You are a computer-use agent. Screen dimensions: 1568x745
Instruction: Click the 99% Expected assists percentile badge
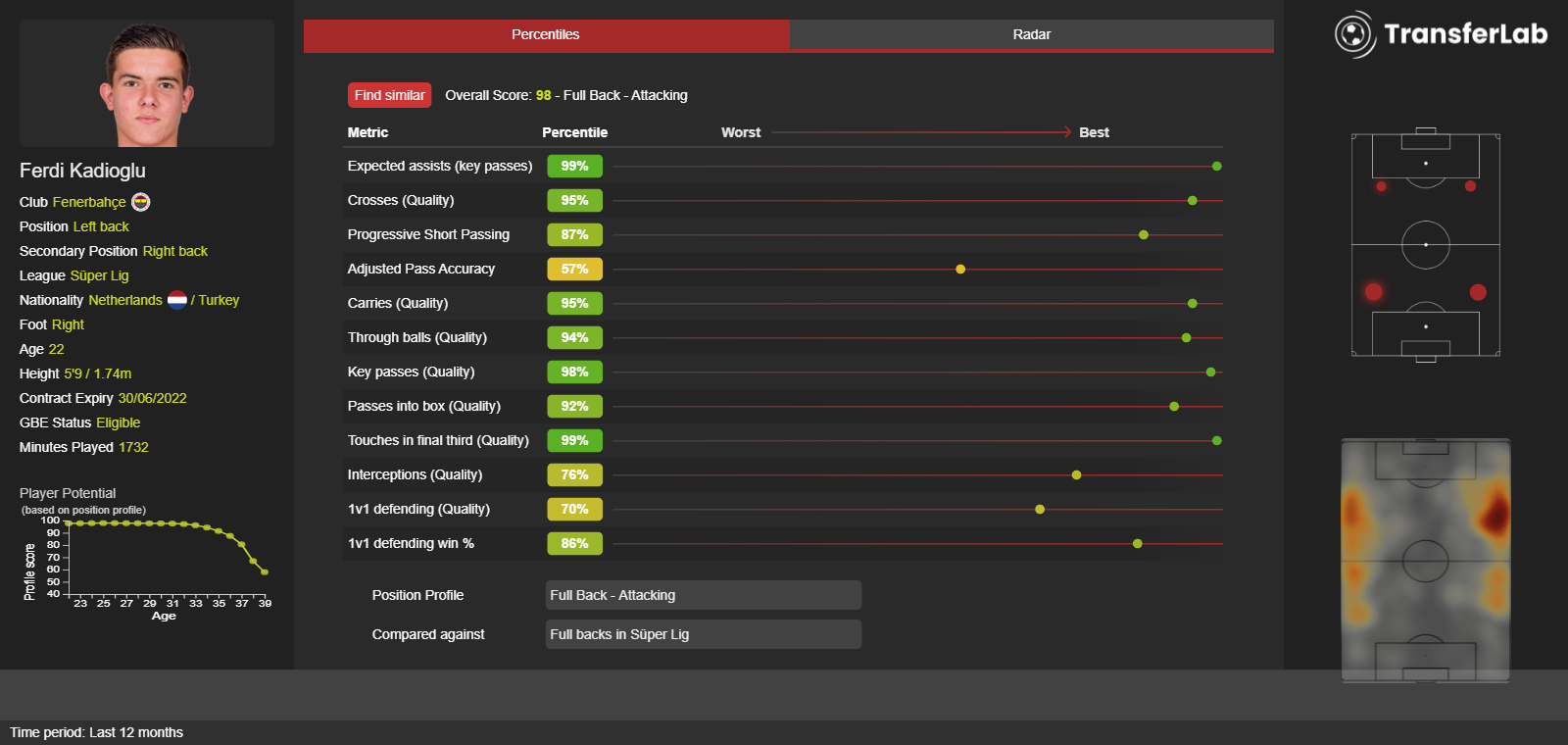[574, 166]
